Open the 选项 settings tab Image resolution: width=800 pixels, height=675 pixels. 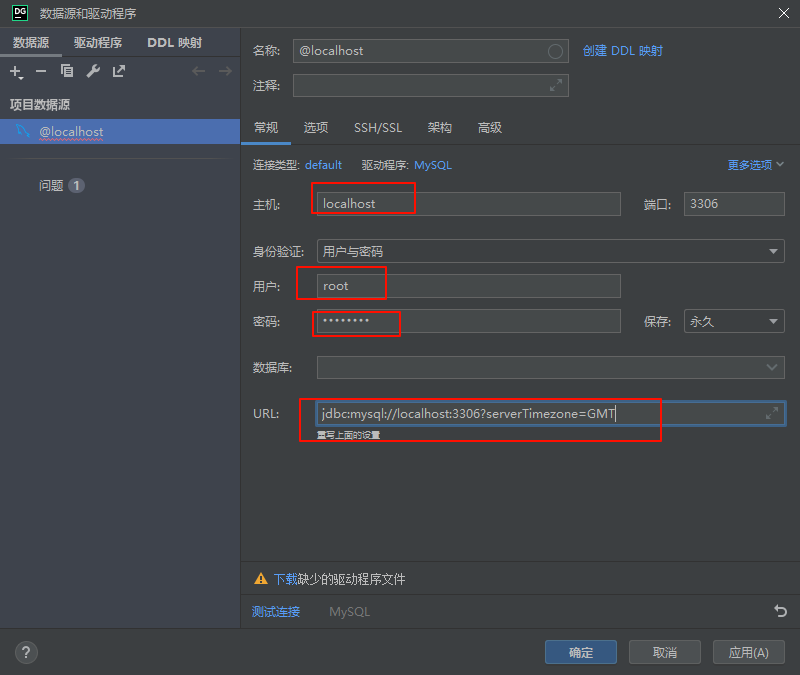pos(316,128)
